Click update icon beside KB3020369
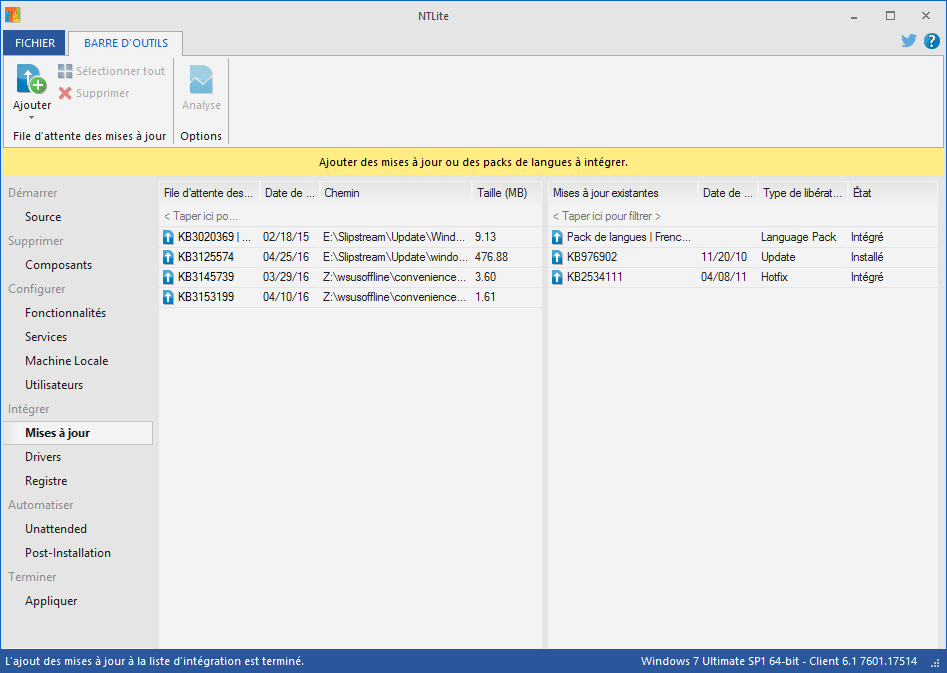 [169, 237]
